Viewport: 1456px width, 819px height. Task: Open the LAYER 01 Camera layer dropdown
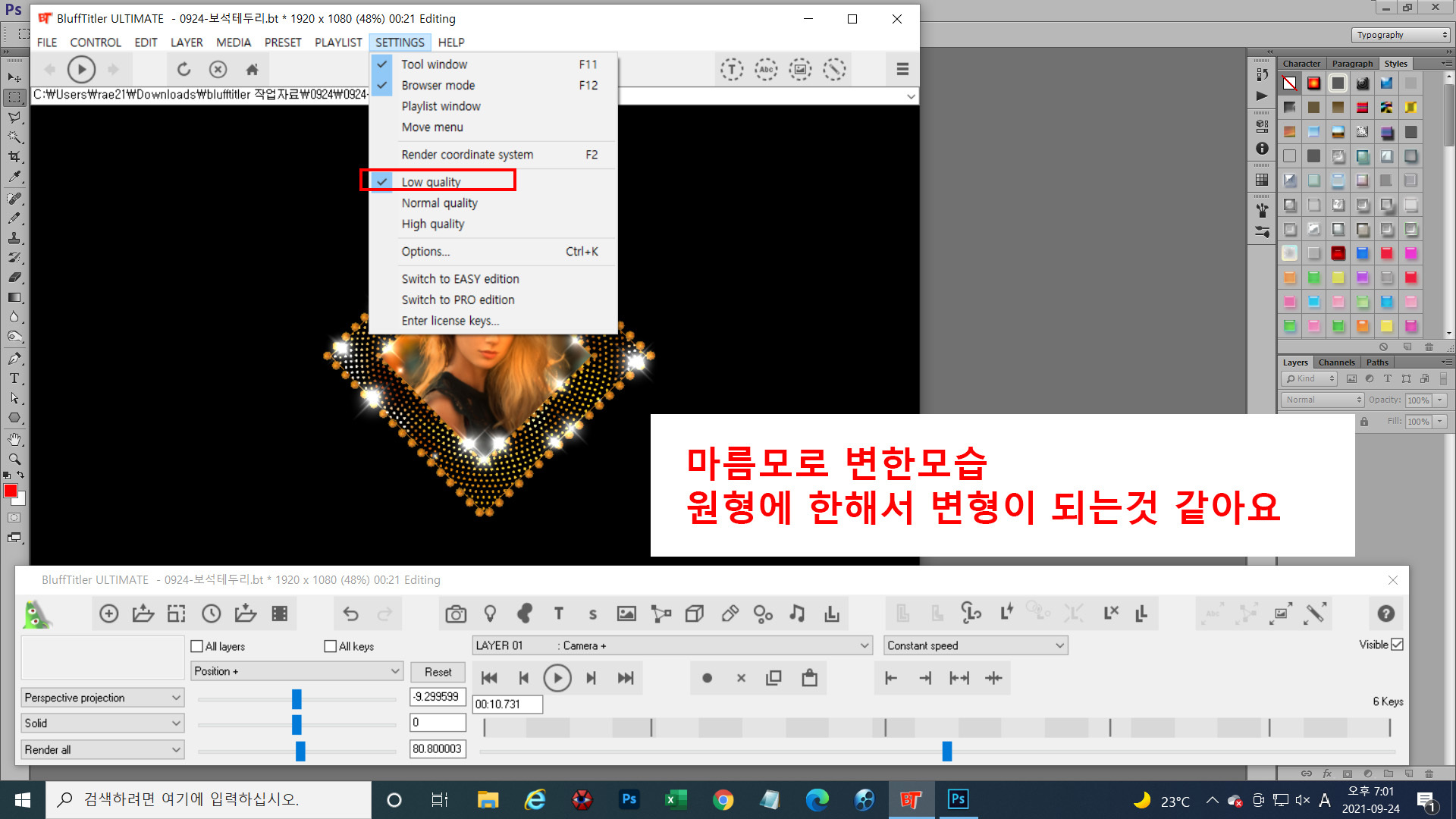pyautogui.click(x=671, y=645)
